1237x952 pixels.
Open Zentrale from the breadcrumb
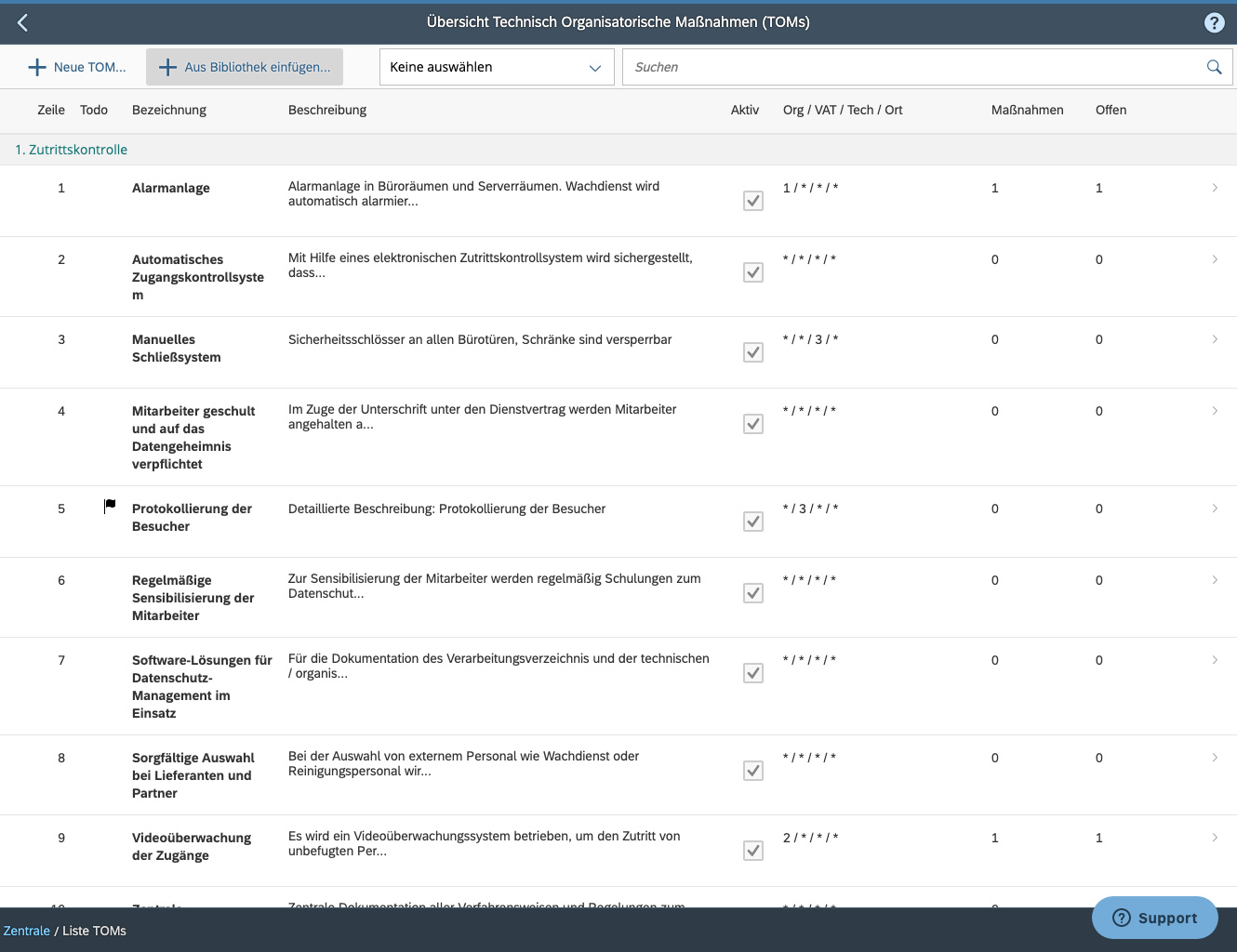click(26, 930)
